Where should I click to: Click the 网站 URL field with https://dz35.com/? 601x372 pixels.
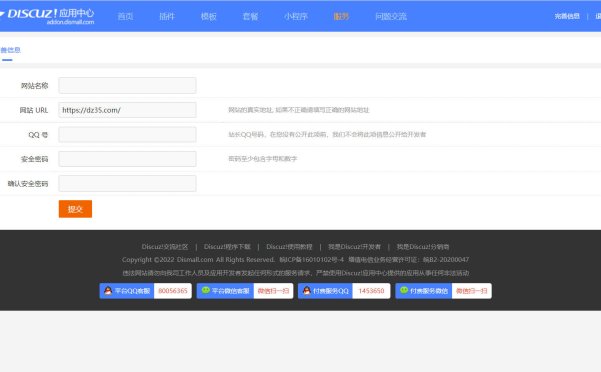pyautogui.click(x=127, y=110)
